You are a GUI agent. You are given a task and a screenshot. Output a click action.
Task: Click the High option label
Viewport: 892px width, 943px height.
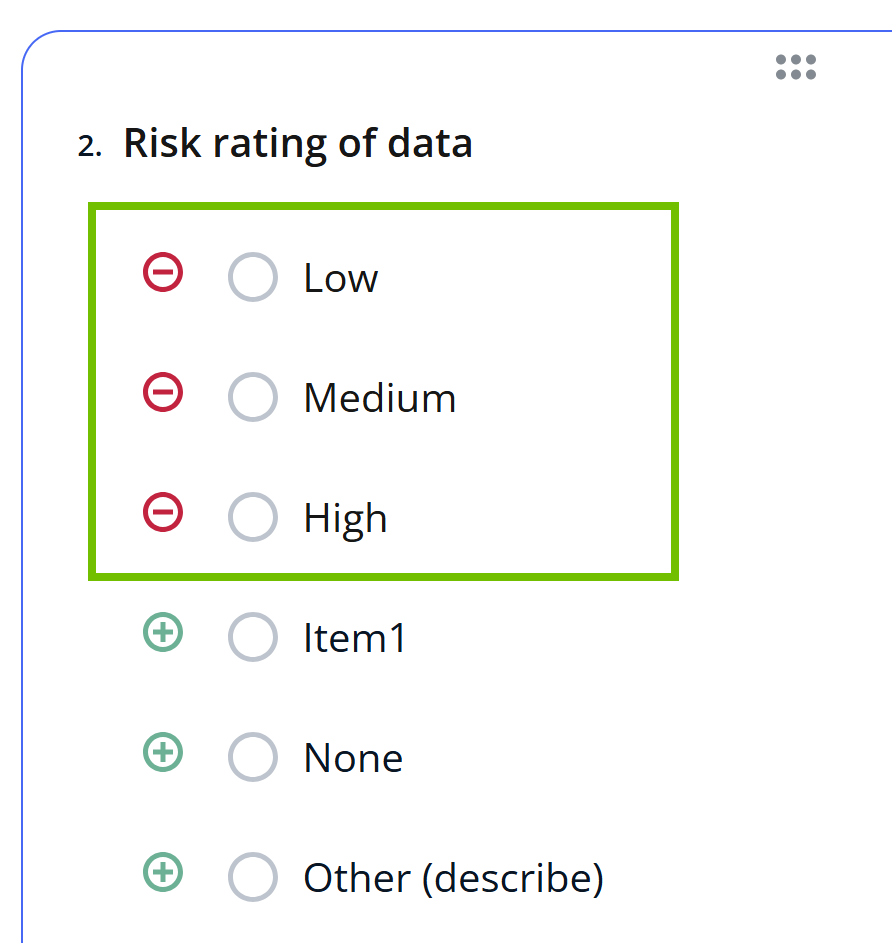344,517
